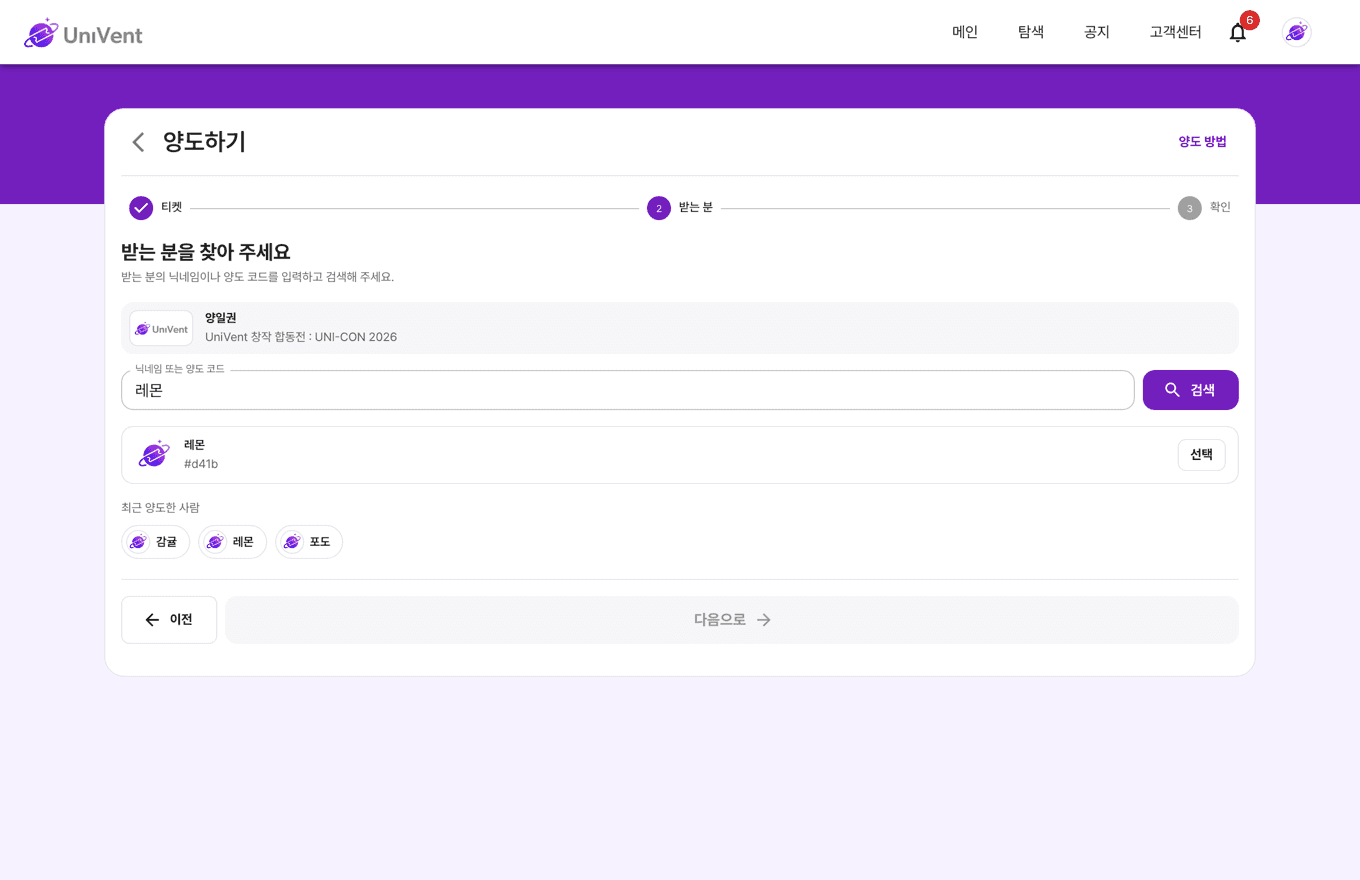The width and height of the screenshot is (1360, 880).
Task: Click the UNI-CON 2026 event title
Action: [301, 337]
